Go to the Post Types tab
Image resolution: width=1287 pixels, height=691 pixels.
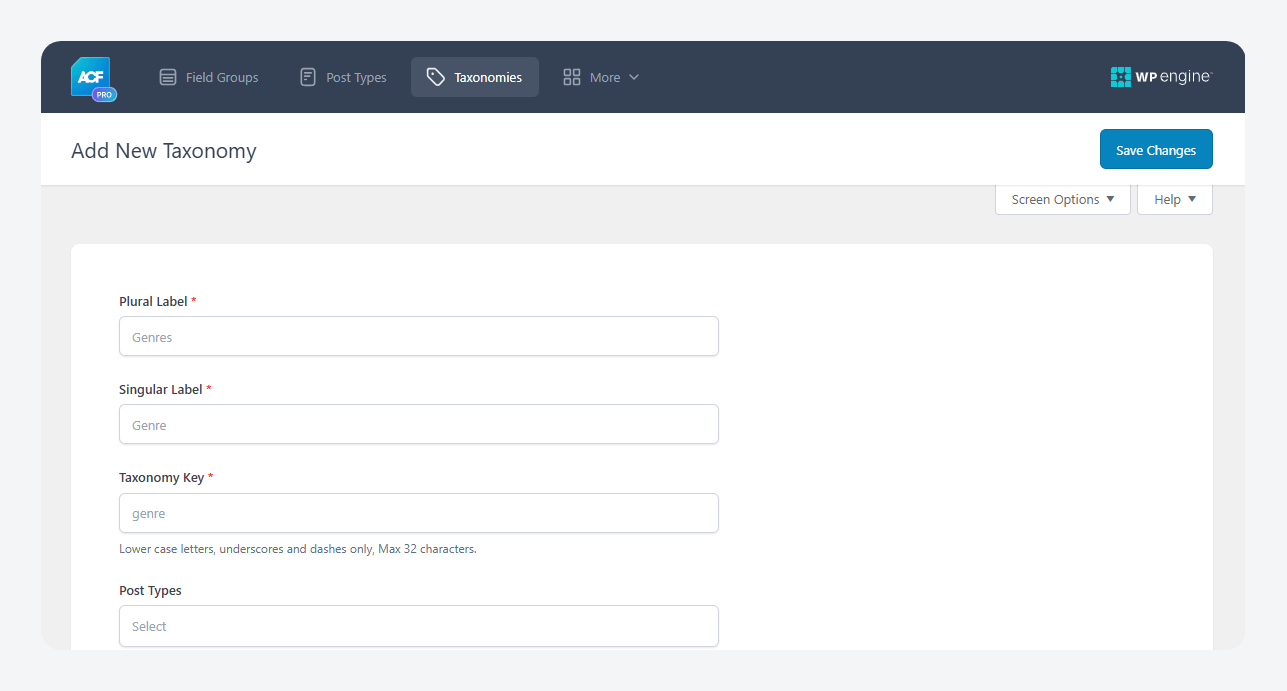click(x=343, y=77)
